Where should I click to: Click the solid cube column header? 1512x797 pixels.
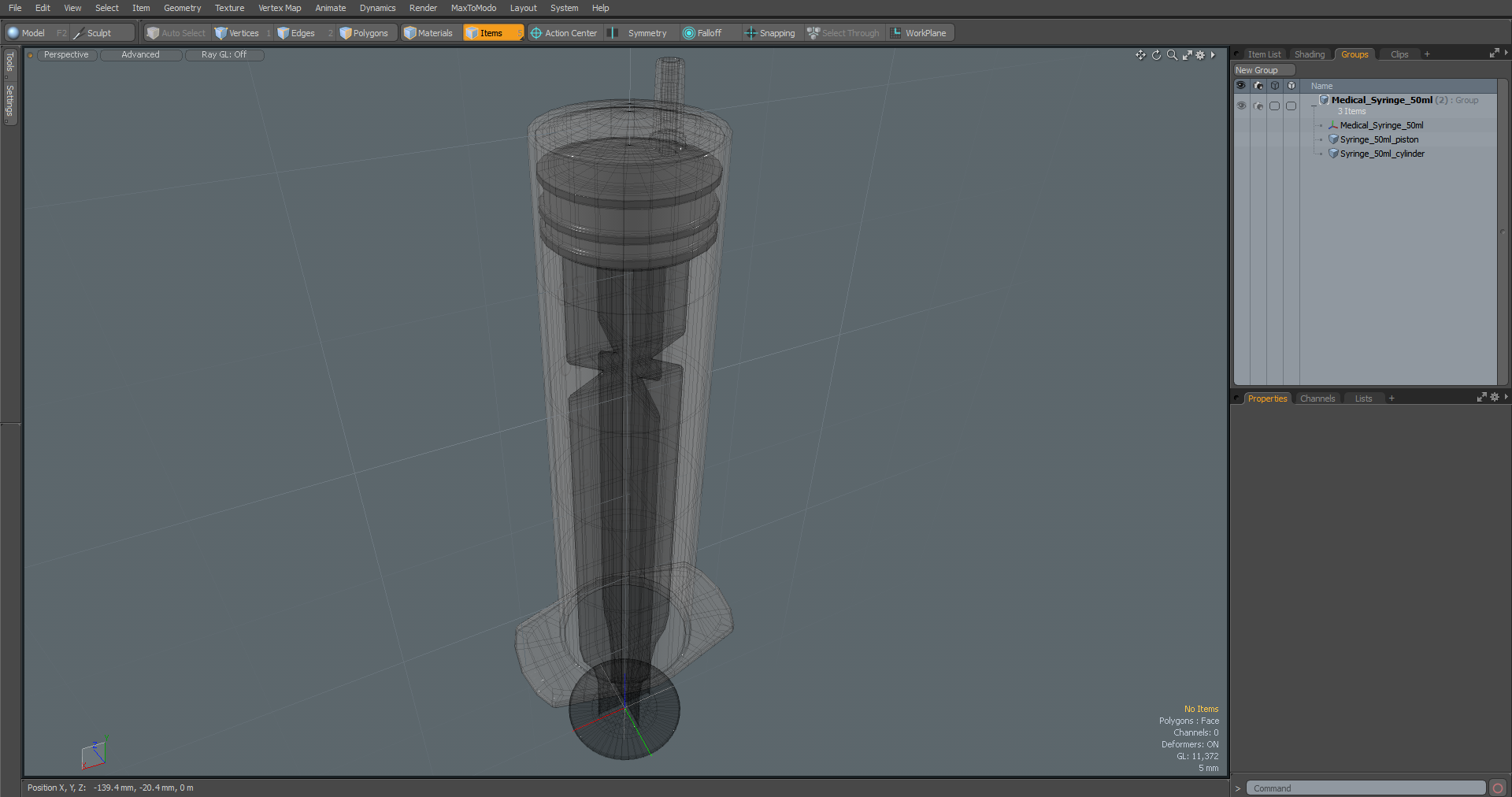pyautogui.click(x=1291, y=86)
